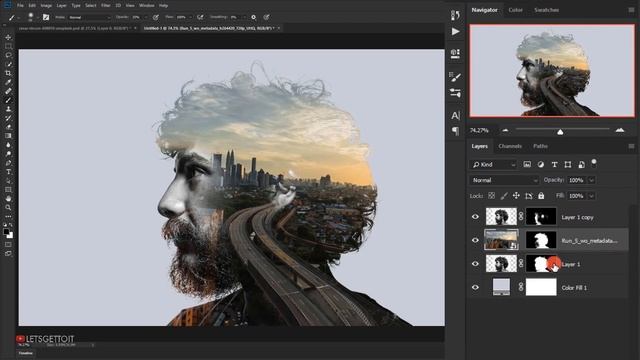Select the Move tool
The height and width of the screenshot is (360, 640).
coord(8,38)
